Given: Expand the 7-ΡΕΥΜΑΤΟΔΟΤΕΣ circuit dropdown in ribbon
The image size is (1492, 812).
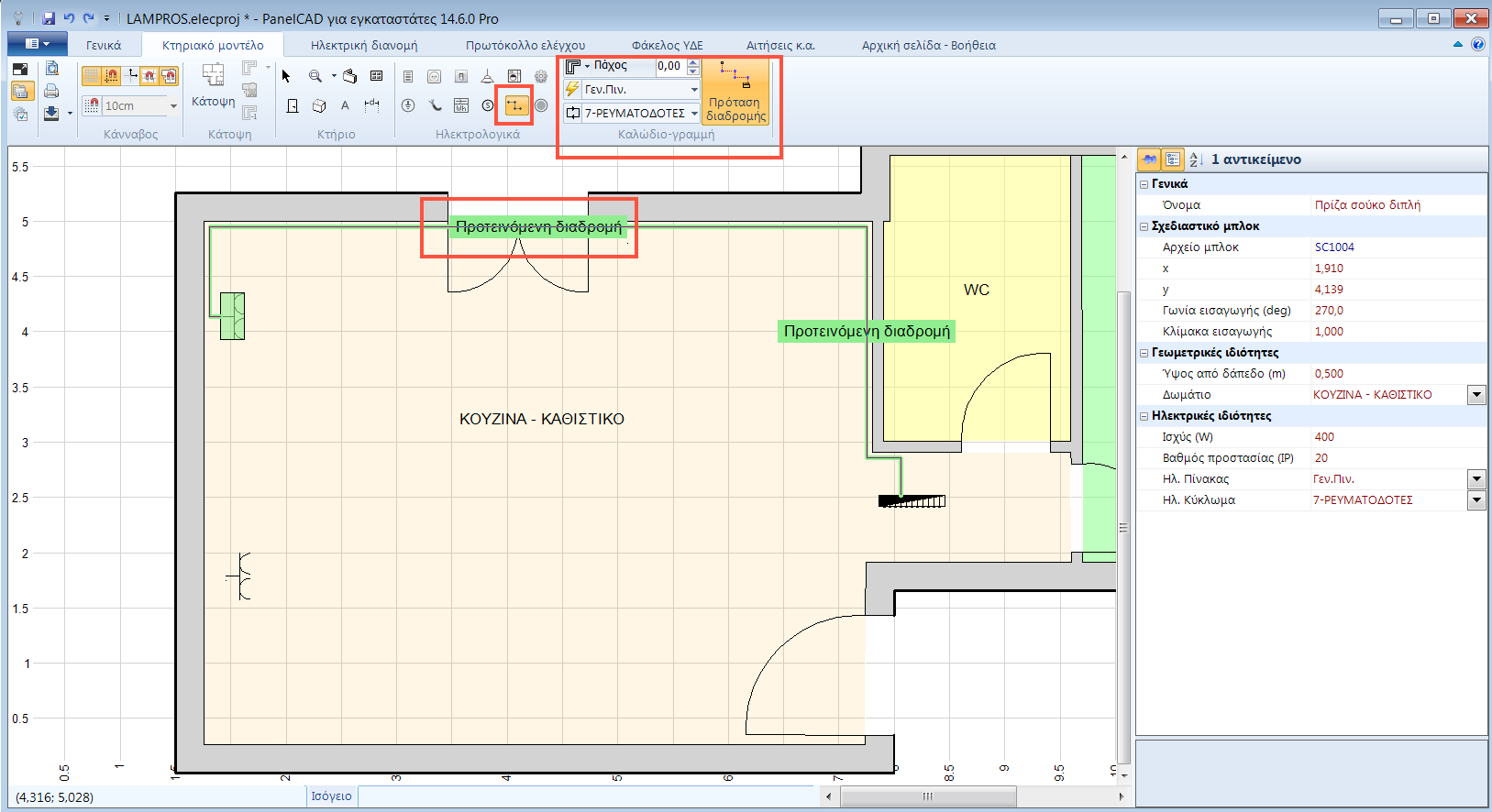Looking at the screenshot, I should pyautogui.click(x=694, y=114).
